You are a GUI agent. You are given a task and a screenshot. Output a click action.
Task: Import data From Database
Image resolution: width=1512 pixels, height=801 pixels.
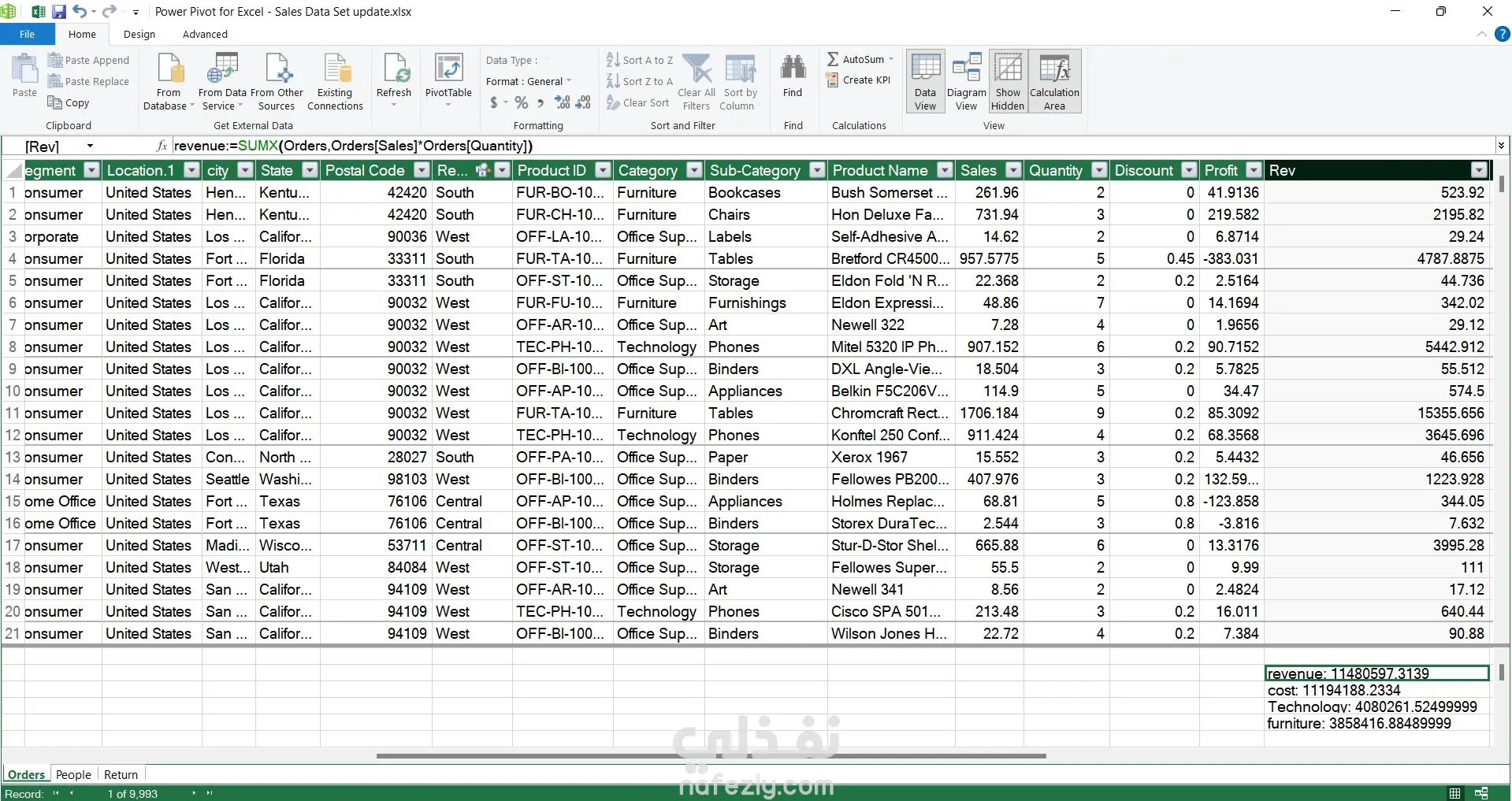pyautogui.click(x=169, y=82)
